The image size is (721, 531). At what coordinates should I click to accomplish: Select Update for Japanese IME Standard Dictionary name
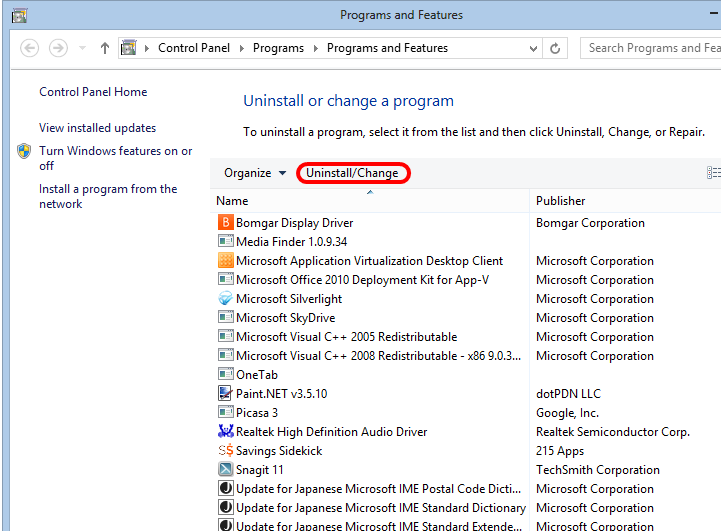(x=381, y=508)
